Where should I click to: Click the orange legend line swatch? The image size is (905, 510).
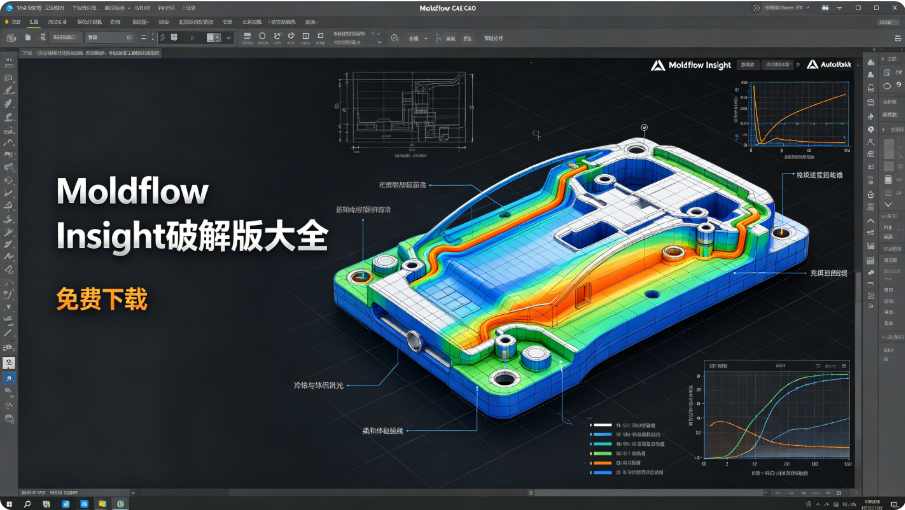[603, 463]
